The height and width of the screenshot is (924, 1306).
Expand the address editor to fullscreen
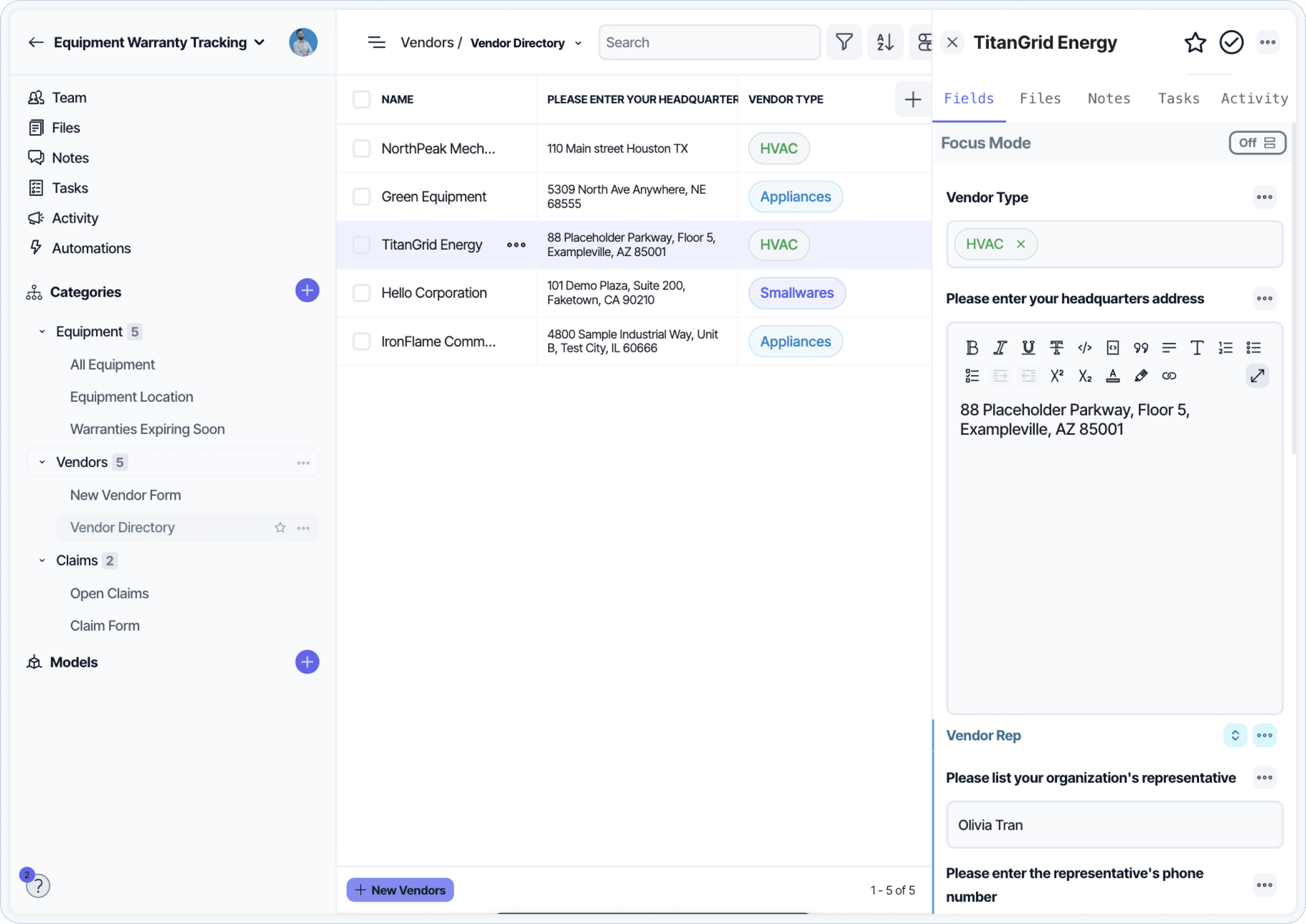click(x=1256, y=376)
